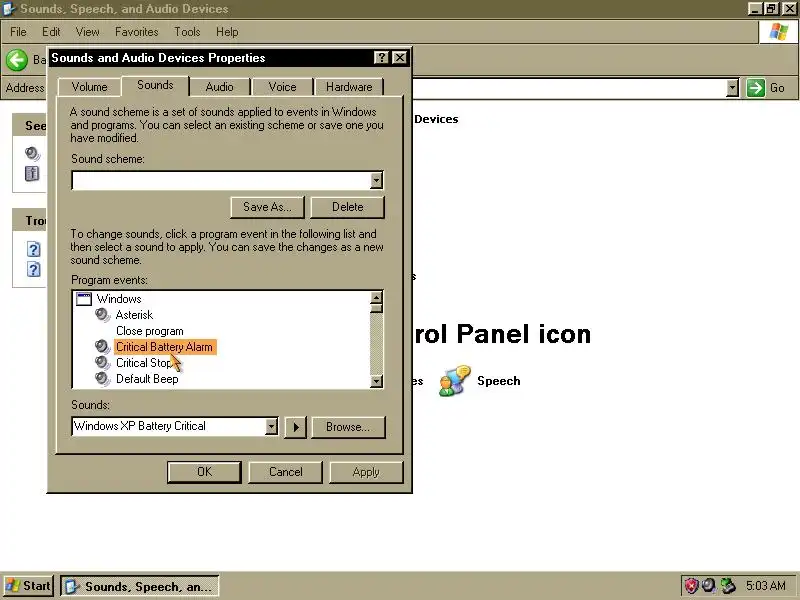Click the Sounds, Speech taskbar button
Image resolution: width=800 pixels, height=600 pixels.
coord(140,586)
